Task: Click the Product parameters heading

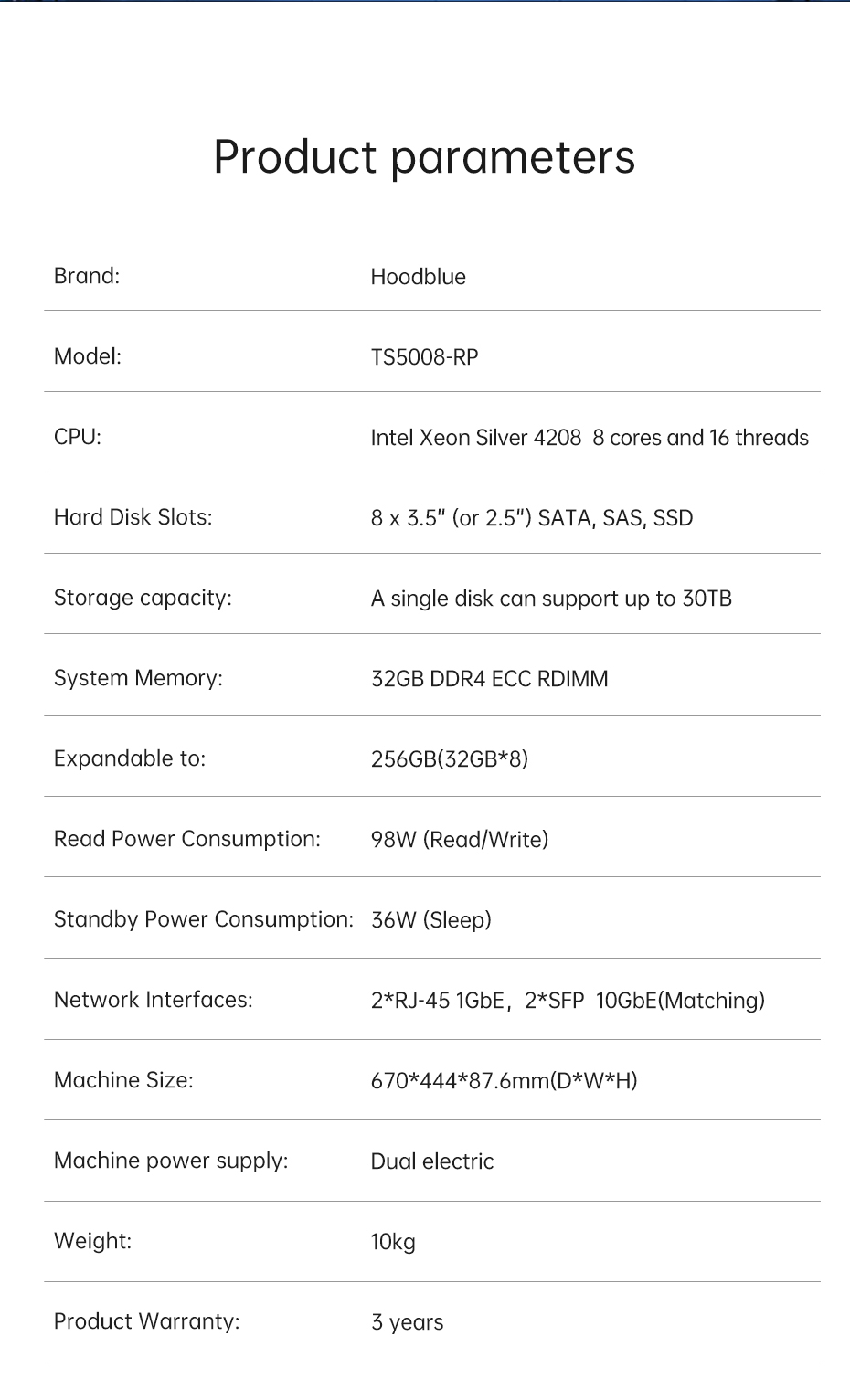Action: 424,157
